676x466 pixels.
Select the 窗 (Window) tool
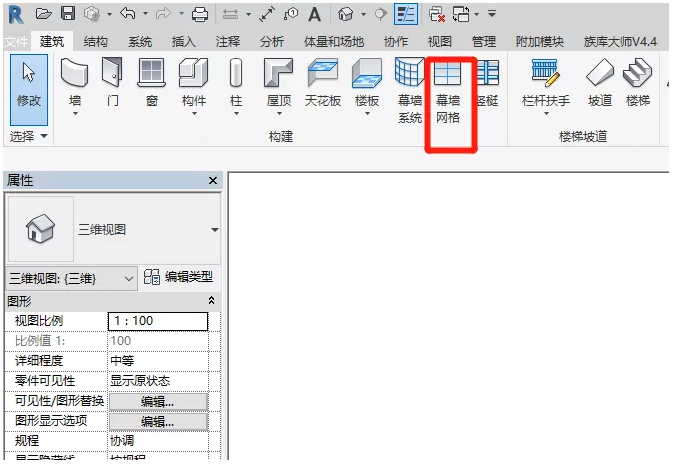tap(152, 82)
